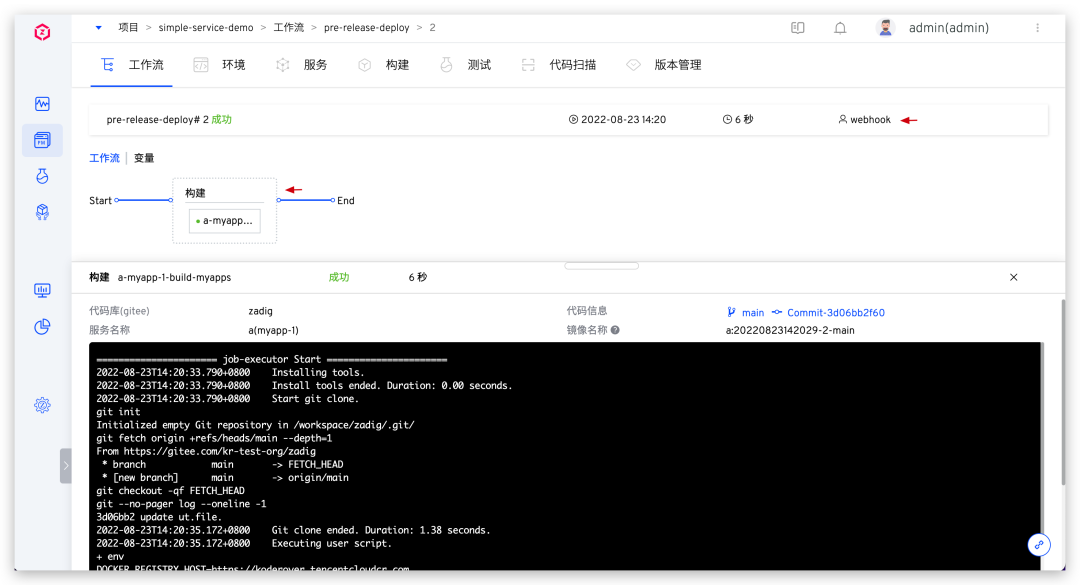
Task: Open system settings gear in sidebar
Action: [42, 405]
